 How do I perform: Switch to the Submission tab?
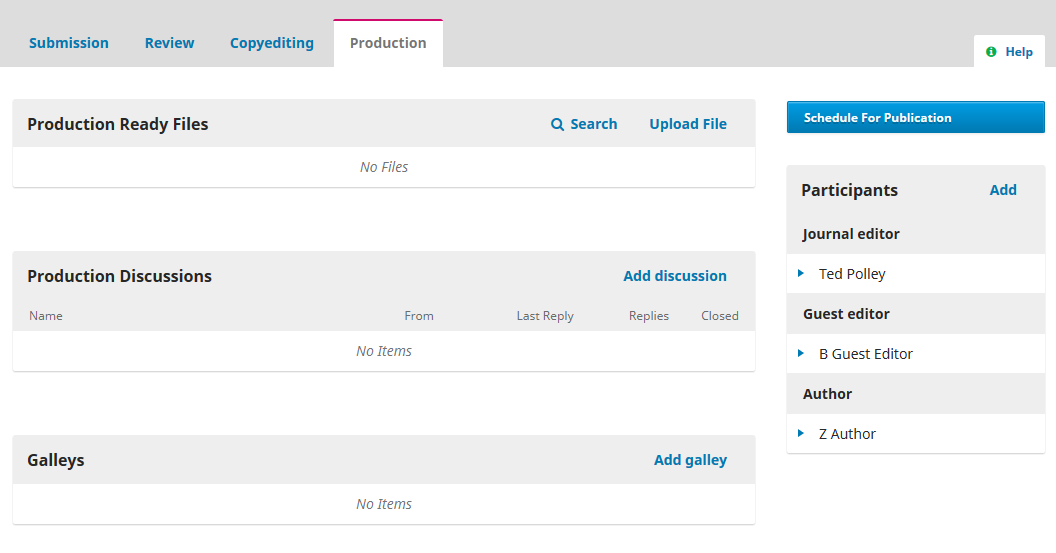click(x=69, y=43)
